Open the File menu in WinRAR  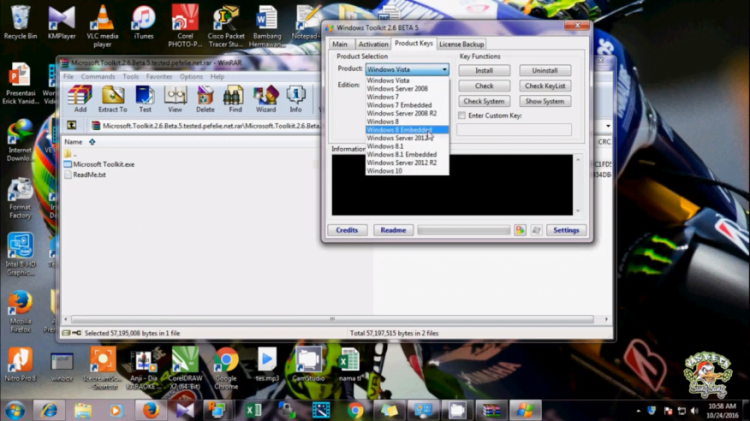(x=68, y=77)
